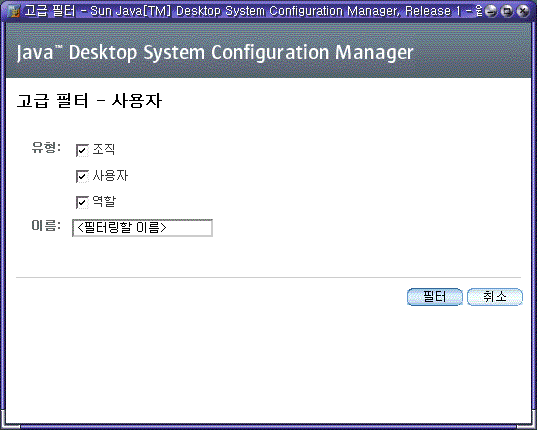Close the 고급 필터 window

coord(523,11)
